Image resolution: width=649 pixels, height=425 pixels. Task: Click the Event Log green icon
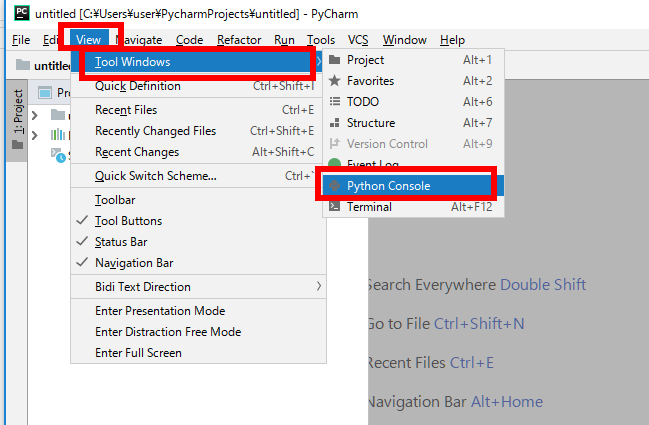click(334, 163)
